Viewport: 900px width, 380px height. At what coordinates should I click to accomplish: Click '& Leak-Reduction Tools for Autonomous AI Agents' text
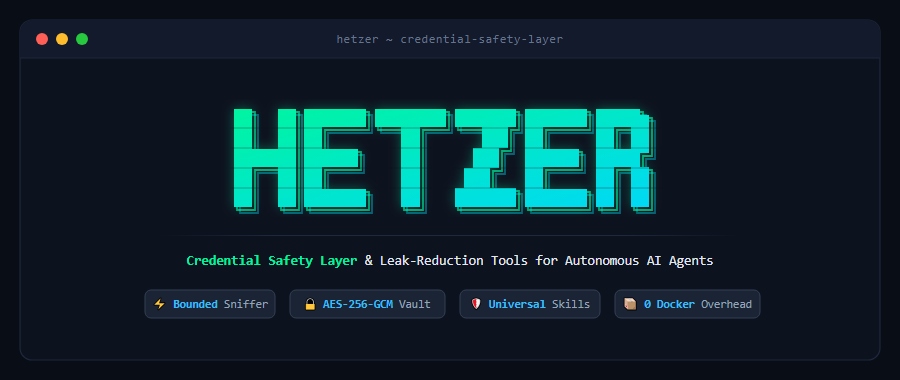pyautogui.click(x=539, y=261)
